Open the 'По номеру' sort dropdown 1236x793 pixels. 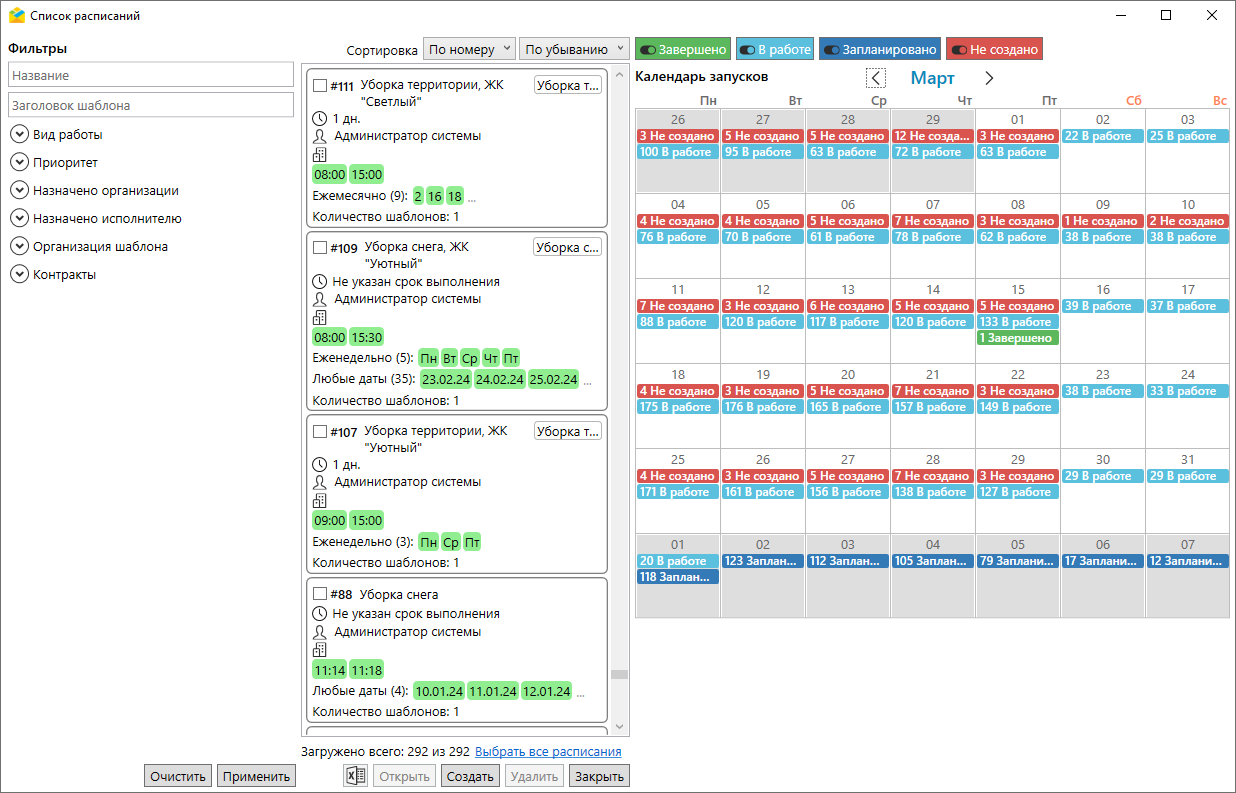(469, 49)
